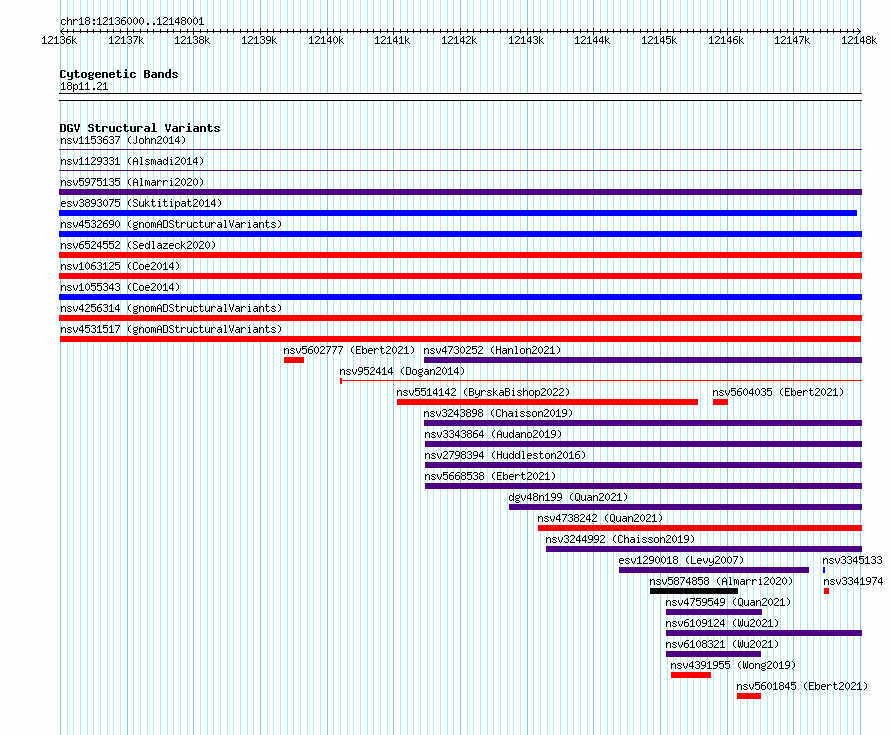Click the dgv48n199 (Quan2021) label
Image resolution: width=890 pixels, height=735 pixels.
pos(568,497)
